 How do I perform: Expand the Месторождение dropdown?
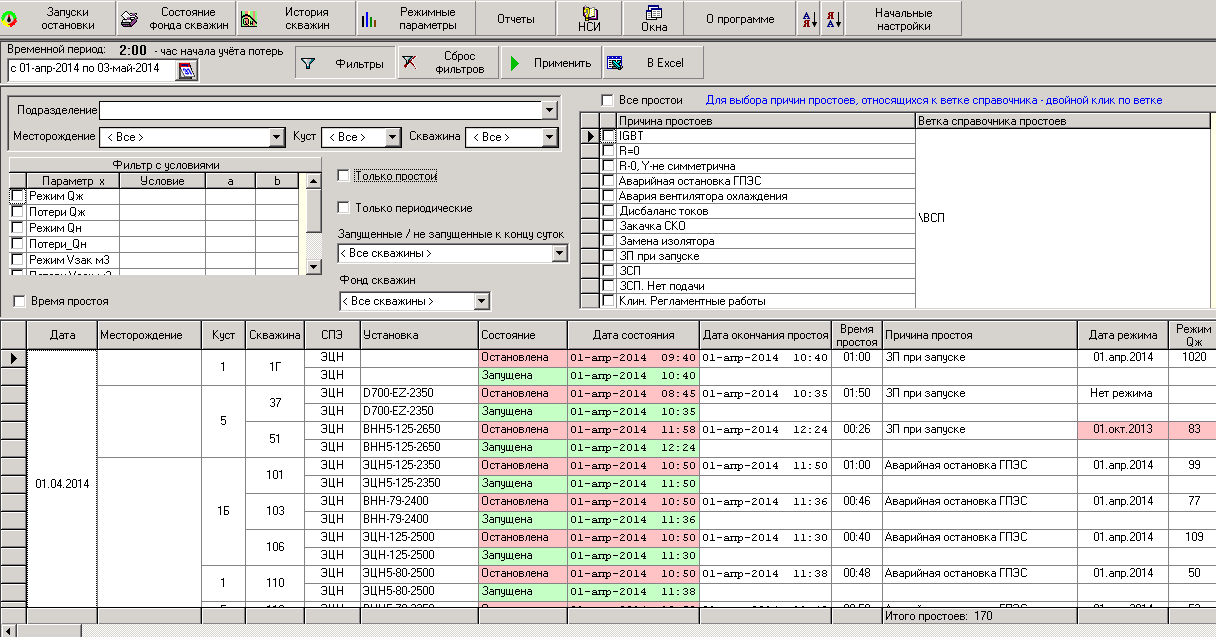pyautogui.click(x=277, y=137)
